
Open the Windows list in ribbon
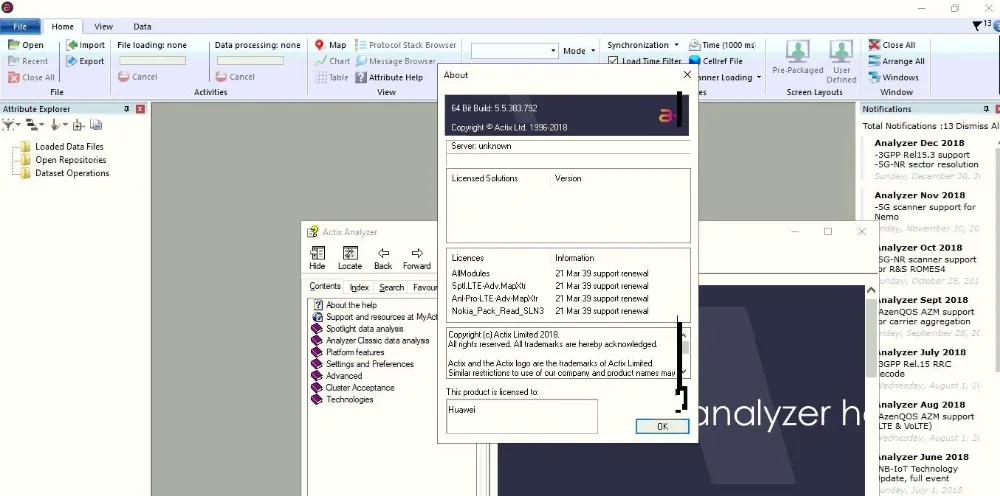pos(893,77)
